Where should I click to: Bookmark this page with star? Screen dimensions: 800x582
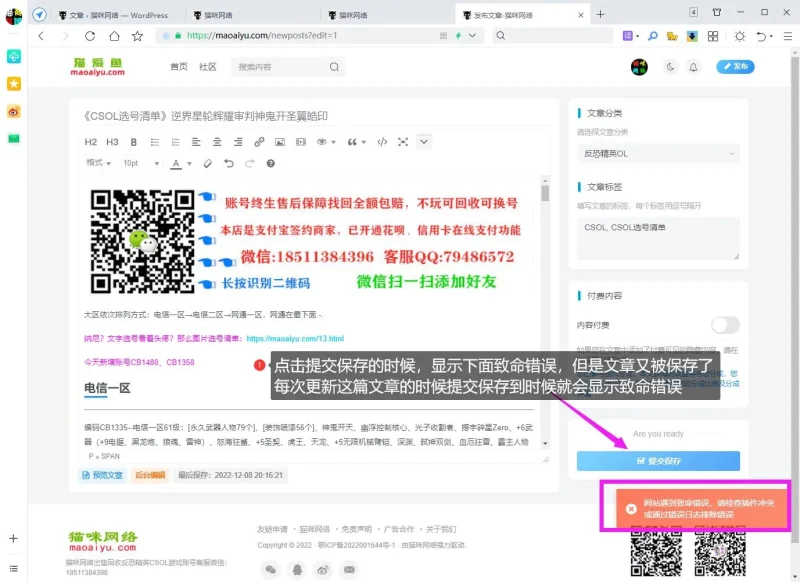137,36
